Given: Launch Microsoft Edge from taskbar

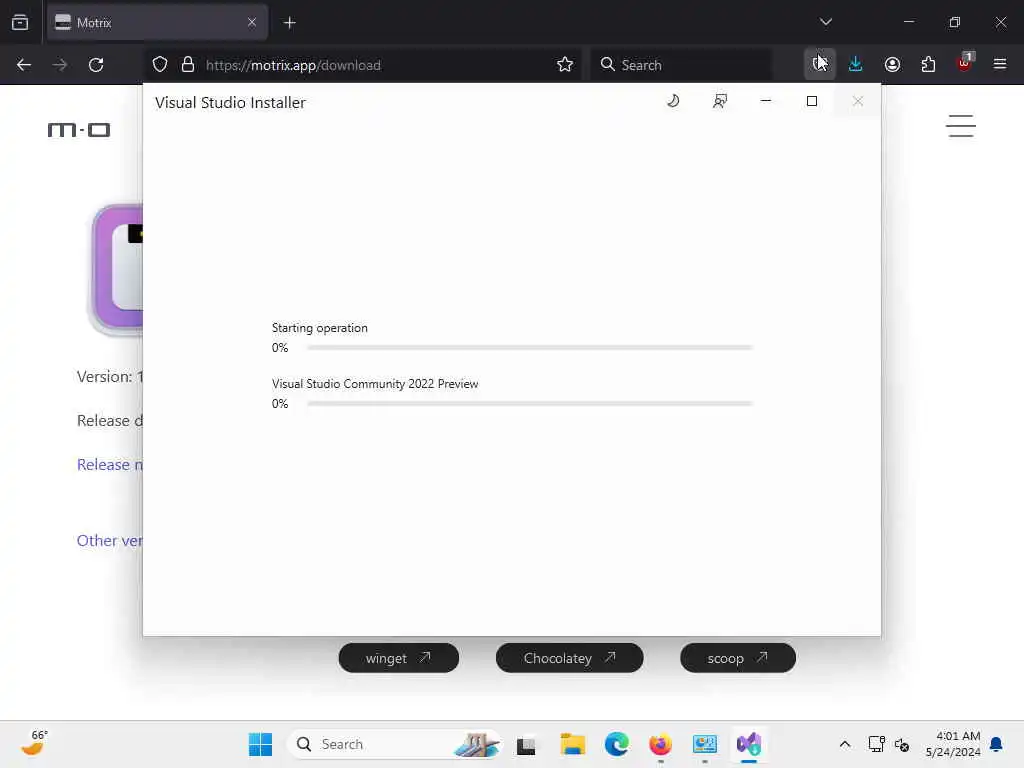Looking at the screenshot, I should click(616, 744).
